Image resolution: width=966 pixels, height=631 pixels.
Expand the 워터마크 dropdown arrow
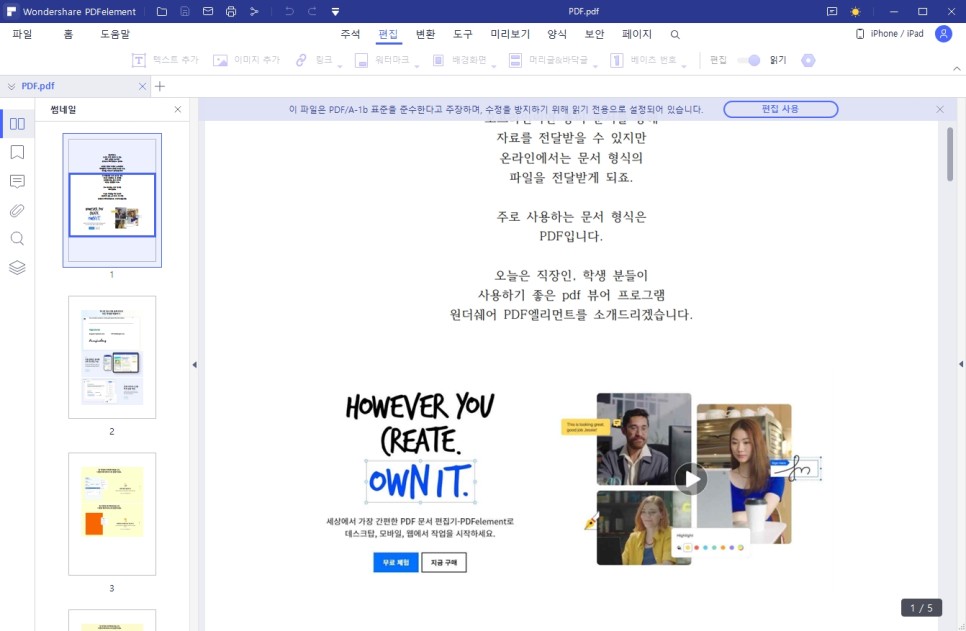click(x=417, y=65)
